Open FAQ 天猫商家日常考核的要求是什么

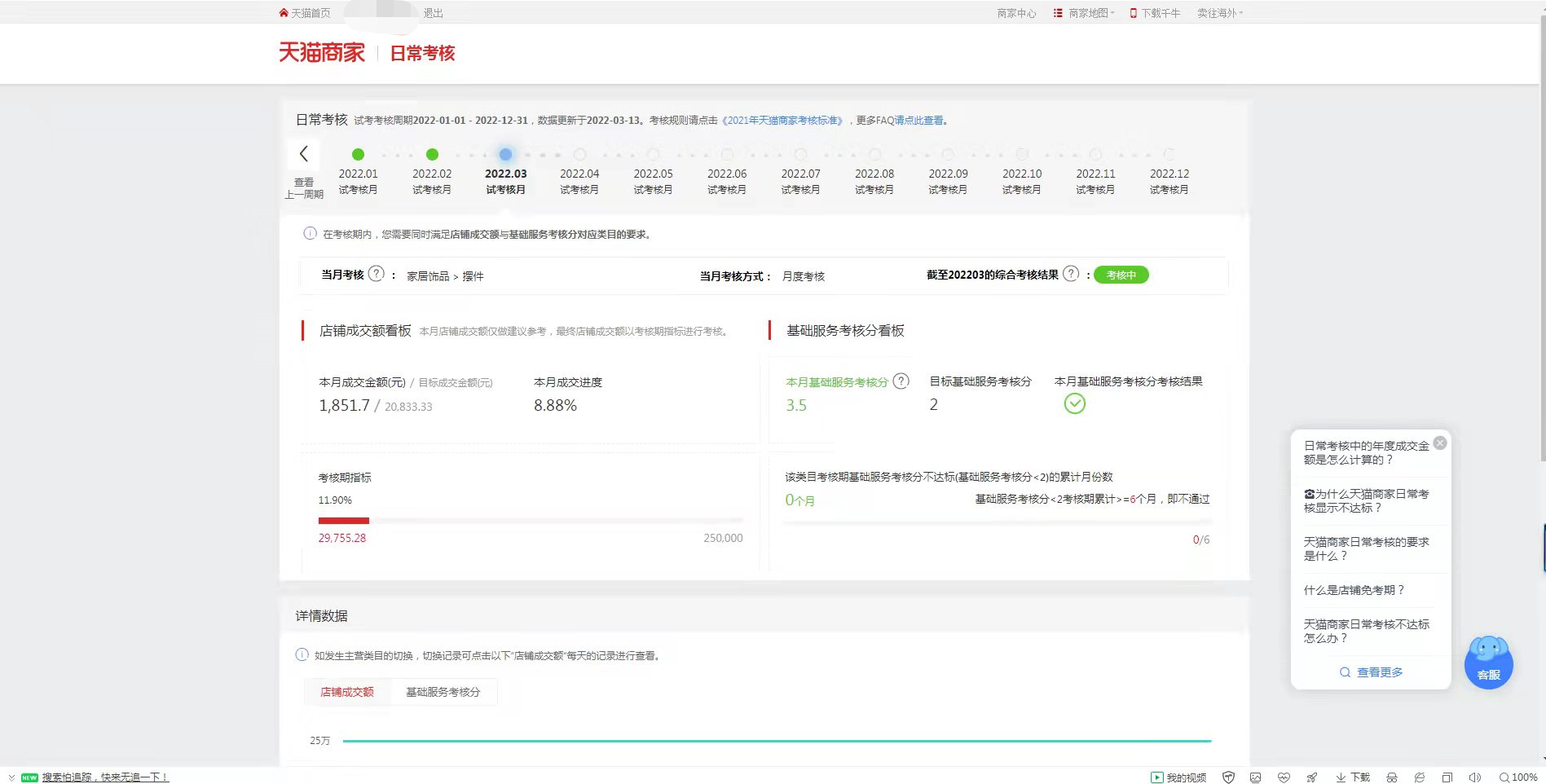(x=1366, y=548)
